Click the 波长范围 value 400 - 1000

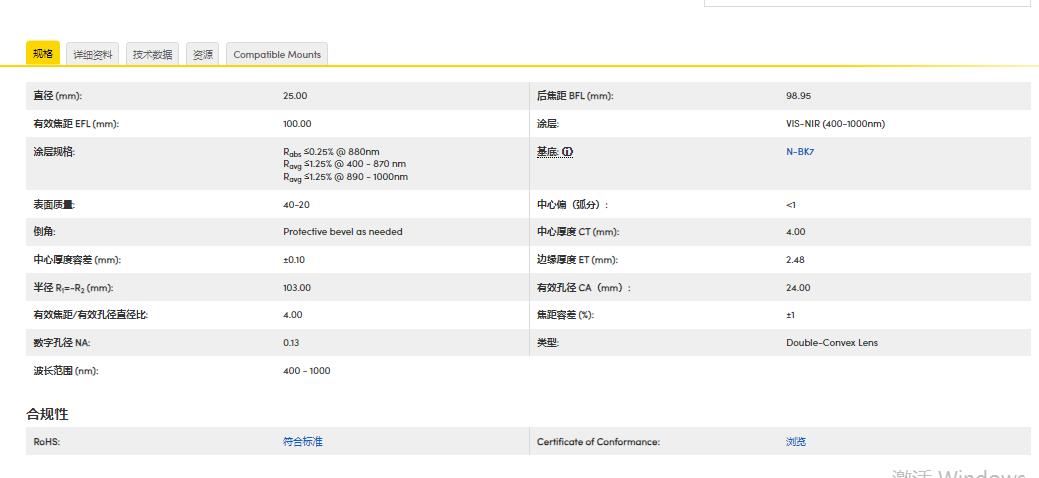(x=307, y=371)
